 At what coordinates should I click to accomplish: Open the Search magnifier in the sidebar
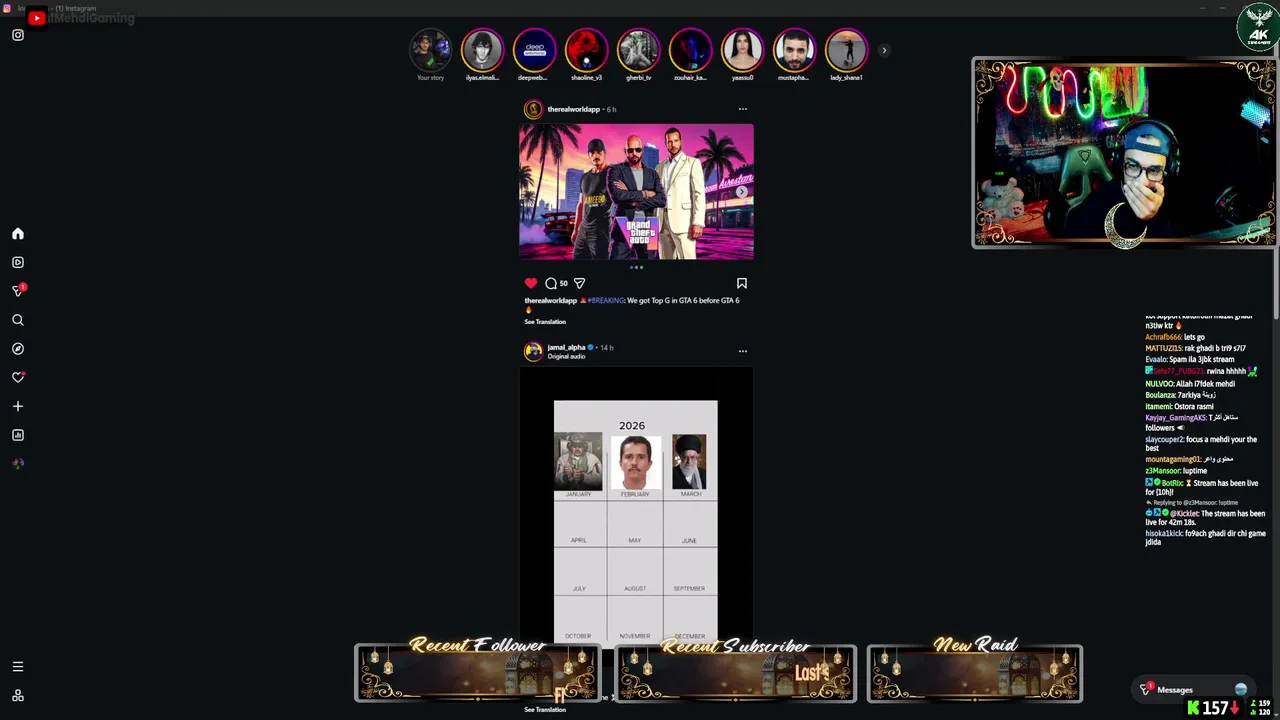click(17, 320)
